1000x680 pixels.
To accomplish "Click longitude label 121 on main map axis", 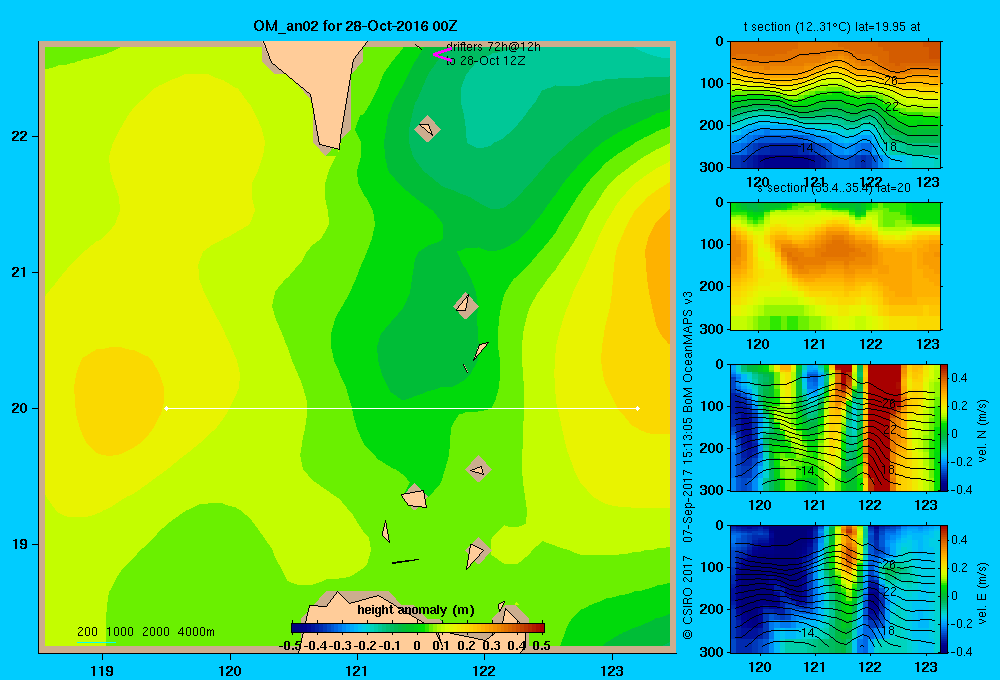I will click(x=357, y=671).
